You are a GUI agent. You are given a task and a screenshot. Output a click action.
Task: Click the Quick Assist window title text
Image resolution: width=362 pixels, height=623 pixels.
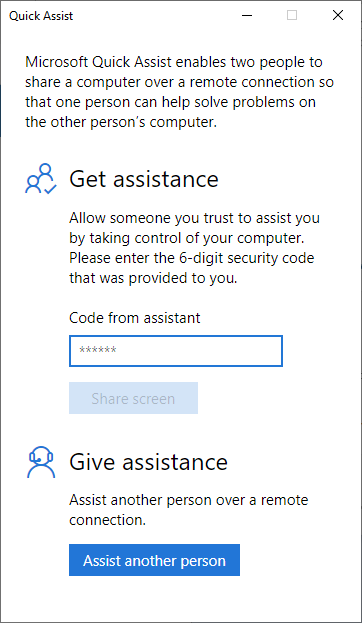point(41,16)
